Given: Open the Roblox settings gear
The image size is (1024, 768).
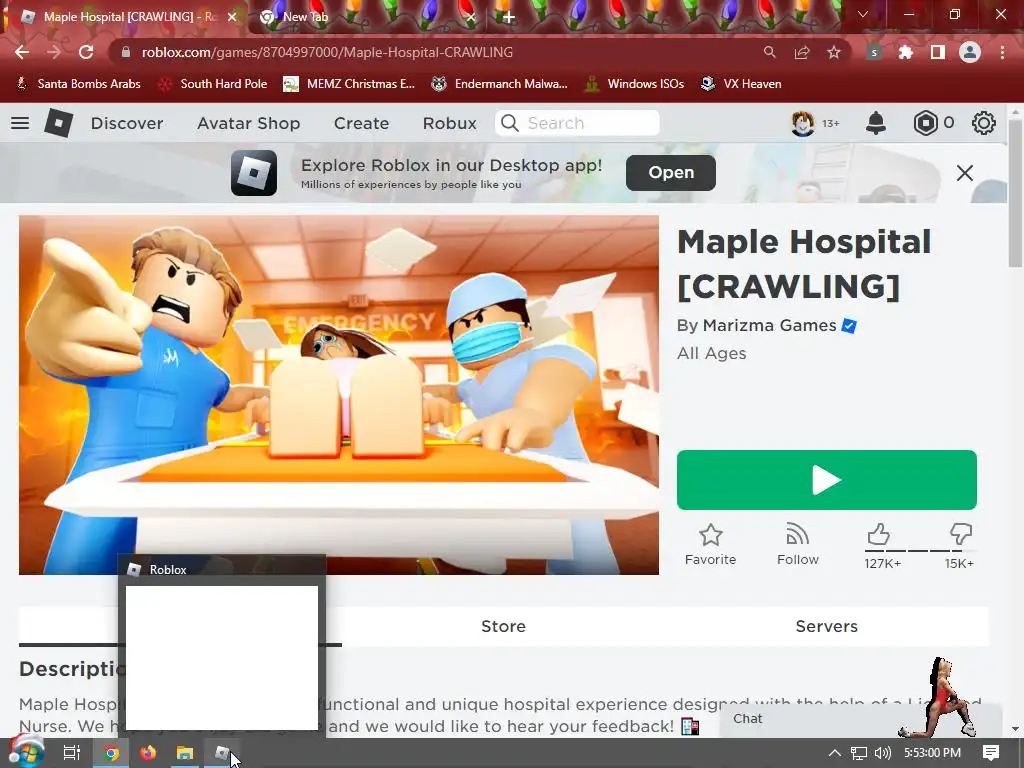Looking at the screenshot, I should [984, 123].
